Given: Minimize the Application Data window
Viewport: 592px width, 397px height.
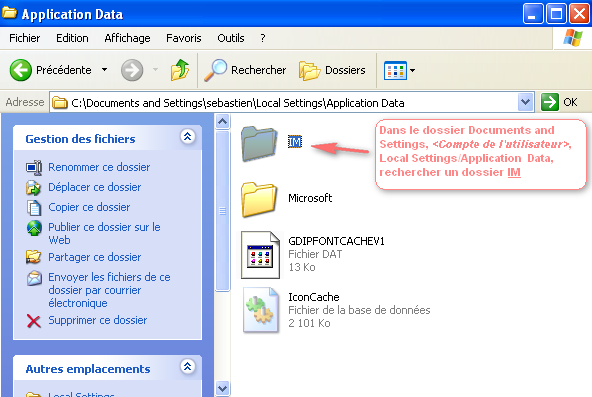Looking at the screenshot, I should [x=533, y=14].
